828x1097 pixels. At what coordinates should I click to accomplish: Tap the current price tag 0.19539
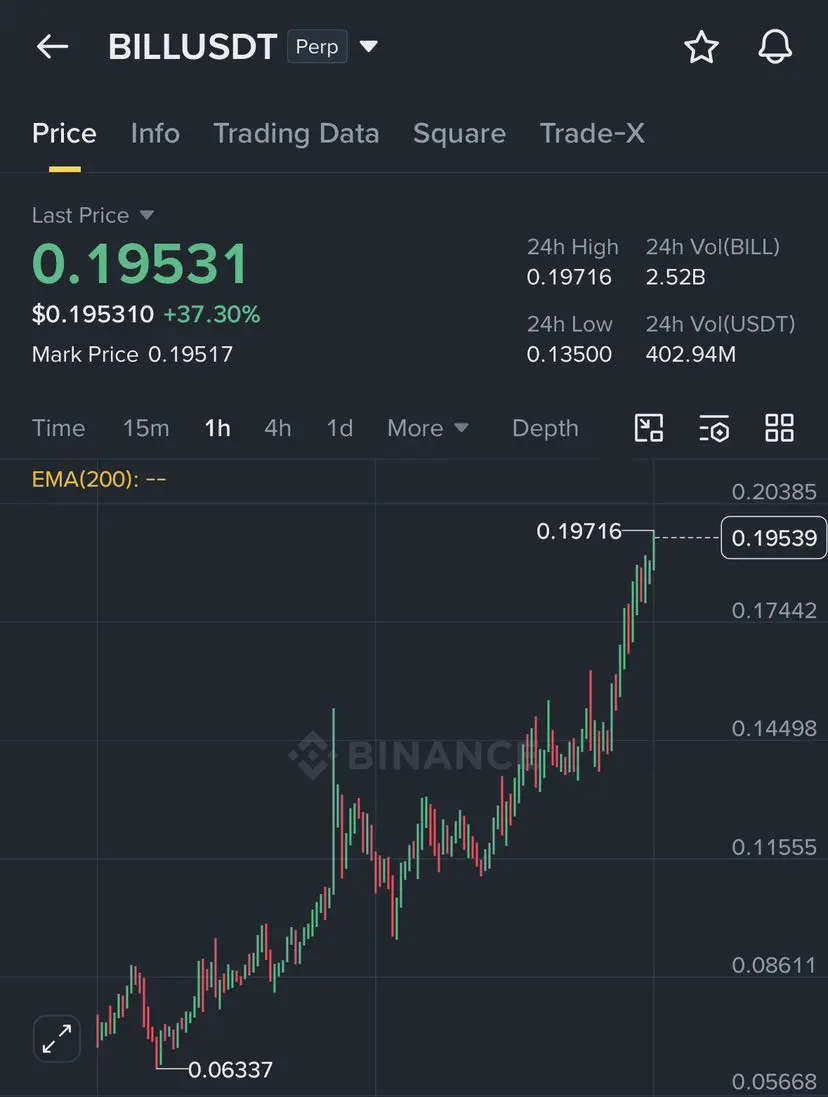(x=774, y=537)
